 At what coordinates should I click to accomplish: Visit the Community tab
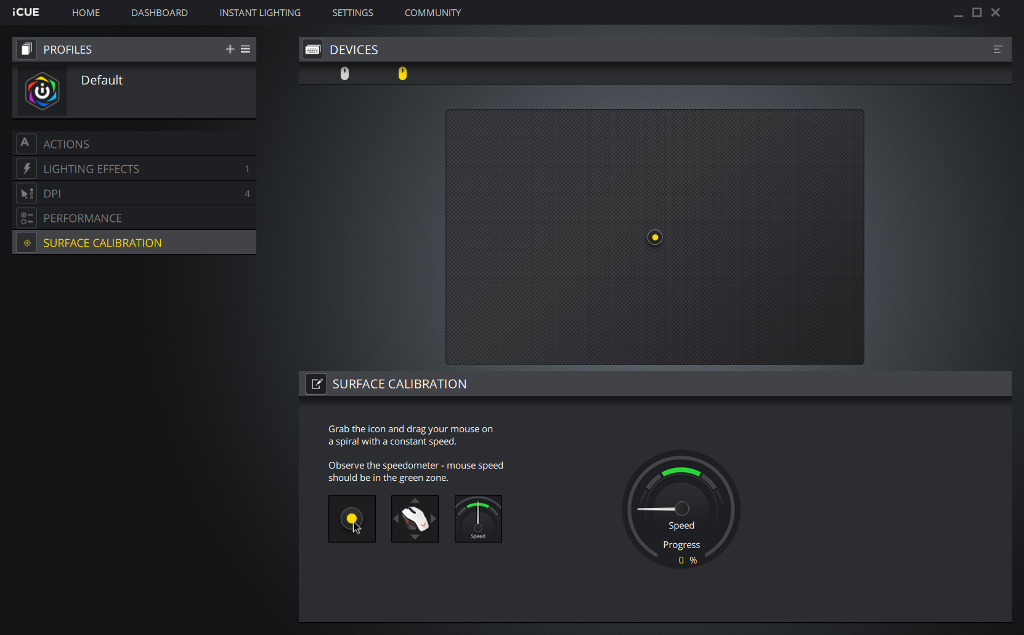click(x=433, y=13)
